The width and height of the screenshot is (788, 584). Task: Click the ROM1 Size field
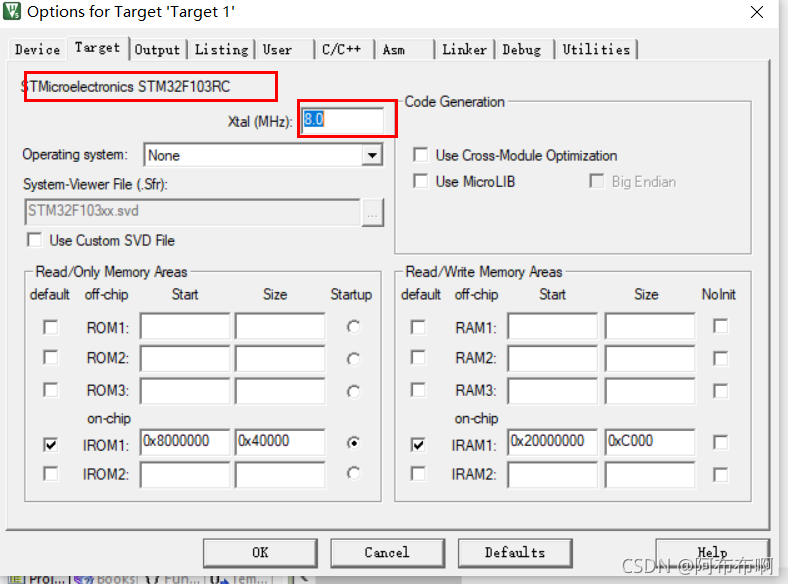point(280,327)
